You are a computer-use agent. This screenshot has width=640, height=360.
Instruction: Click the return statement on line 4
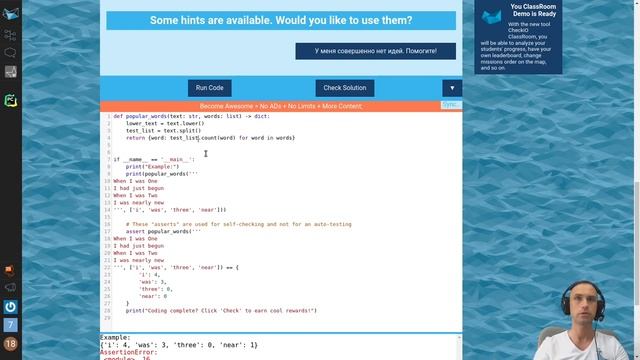click(x=210, y=138)
